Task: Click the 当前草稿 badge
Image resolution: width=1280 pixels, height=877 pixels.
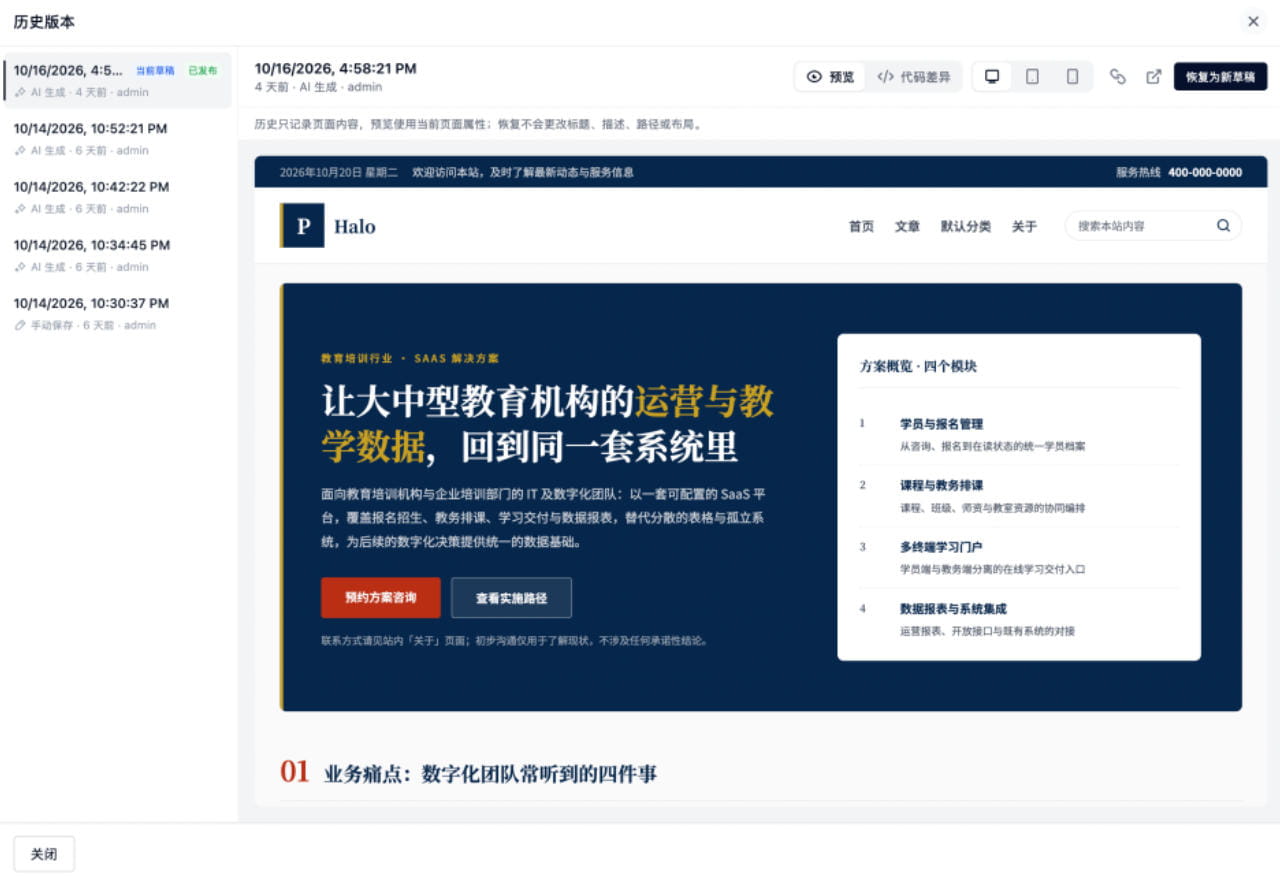Action: click(x=155, y=71)
